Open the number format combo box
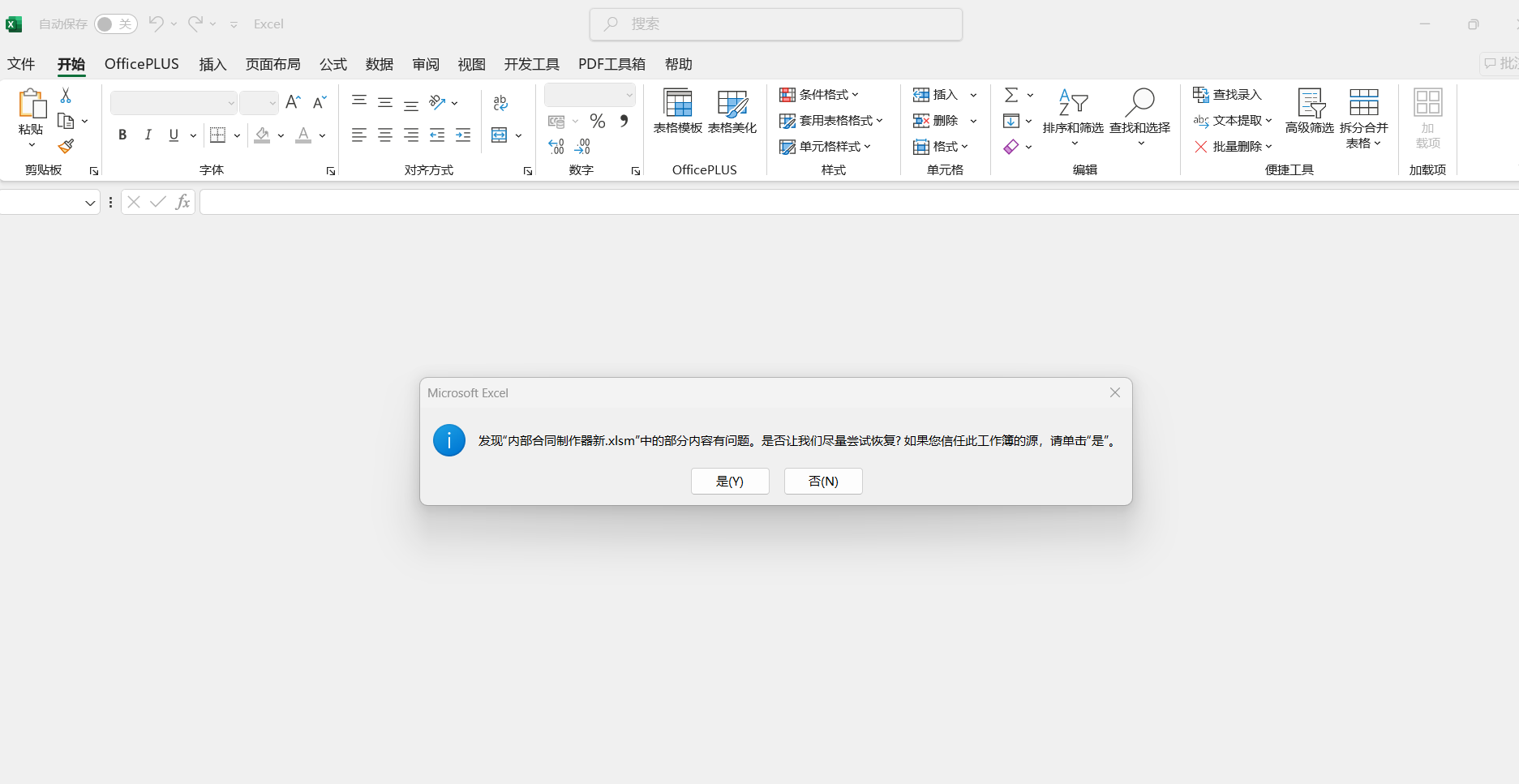Screen dimensions: 1519x784 click(590, 95)
